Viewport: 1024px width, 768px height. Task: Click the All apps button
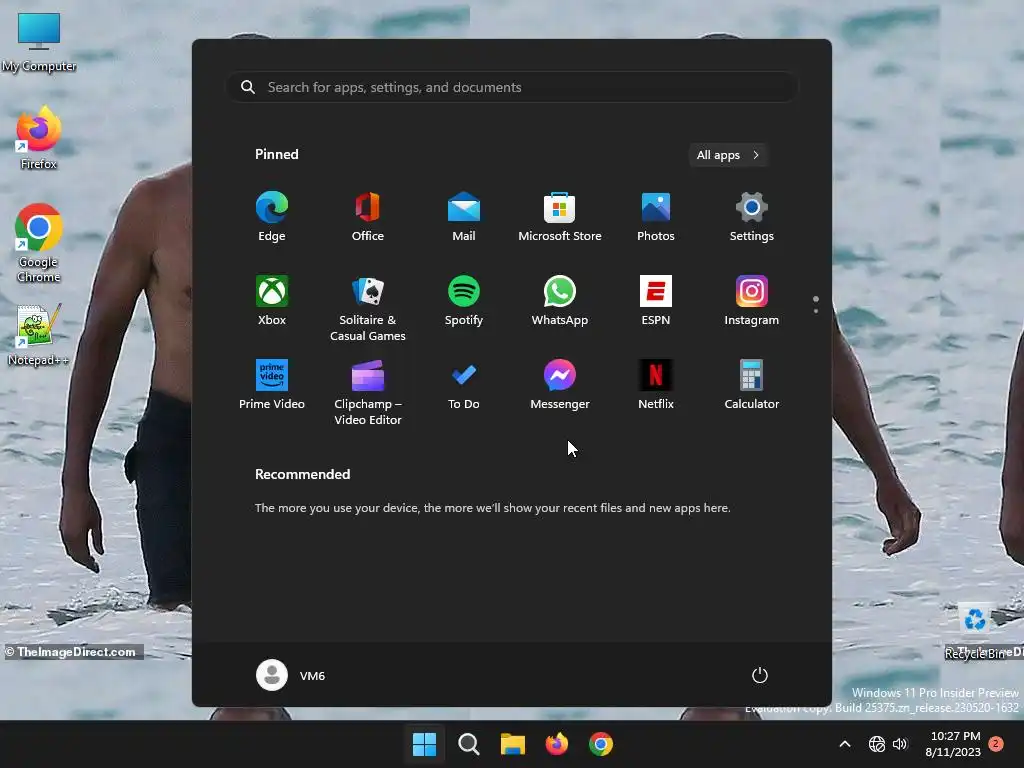(x=728, y=155)
